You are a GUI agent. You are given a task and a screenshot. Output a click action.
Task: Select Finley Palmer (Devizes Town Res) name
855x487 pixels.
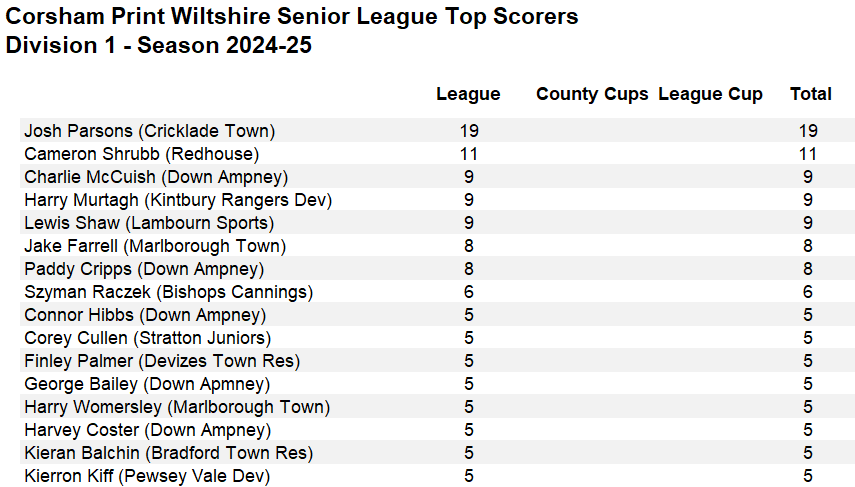click(x=162, y=361)
